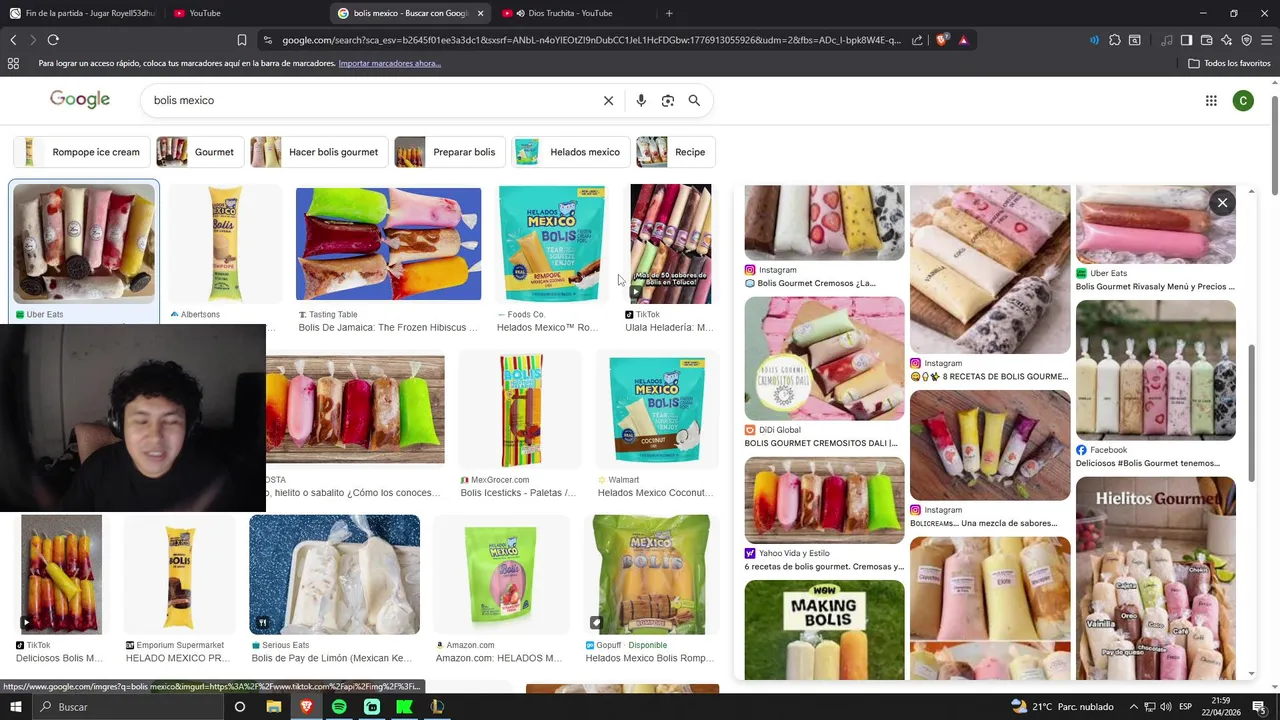Open the tab search icon in toolbar

click(1134, 40)
